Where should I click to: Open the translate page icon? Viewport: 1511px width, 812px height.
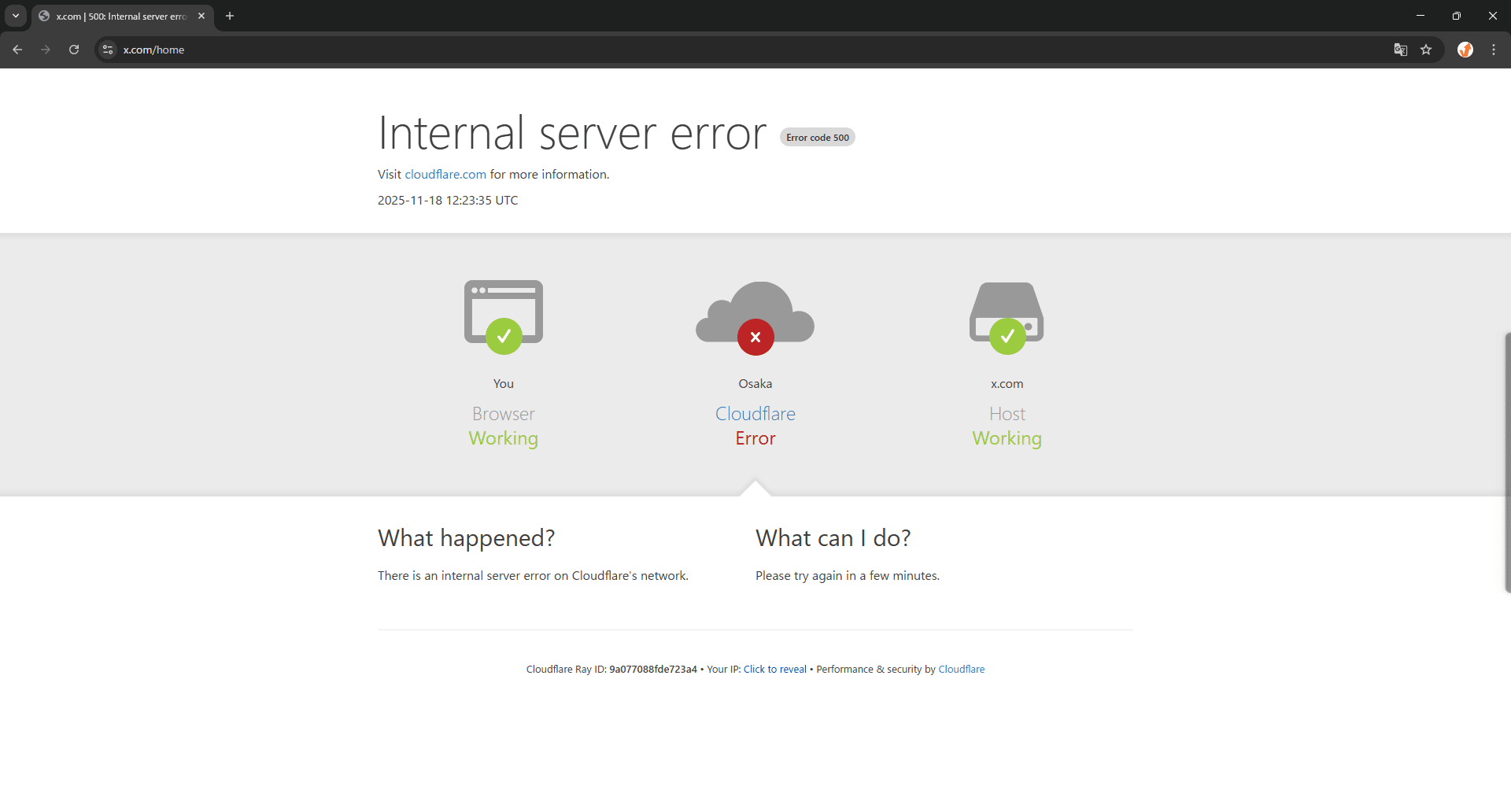click(x=1401, y=50)
